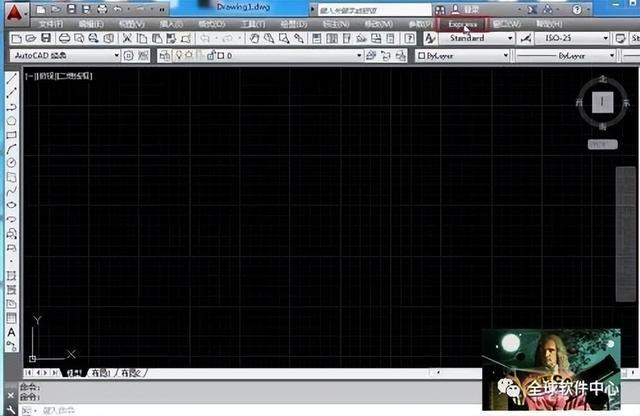640x416 pixels.
Task: Click Undo in quick access toolbar
Action: pos(118,9)
